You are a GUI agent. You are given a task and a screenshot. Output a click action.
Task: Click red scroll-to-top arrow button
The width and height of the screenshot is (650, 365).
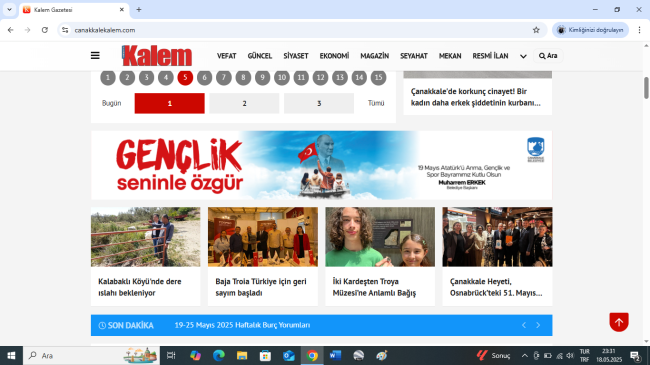coord(619,322)
